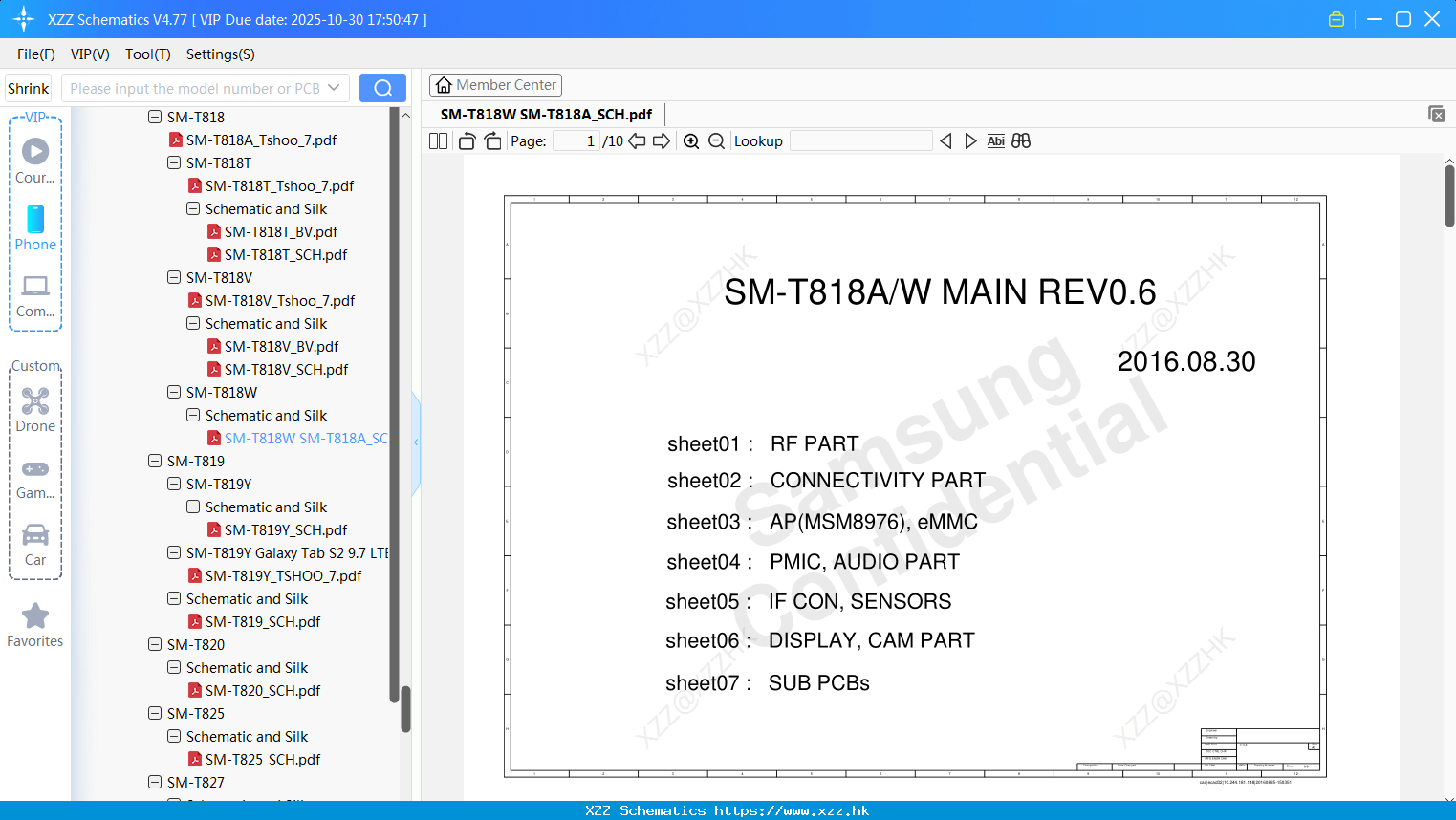This screenshot has width=1456, height=820.
Task: Select the Drone category
Action: (x=35, y=410)
